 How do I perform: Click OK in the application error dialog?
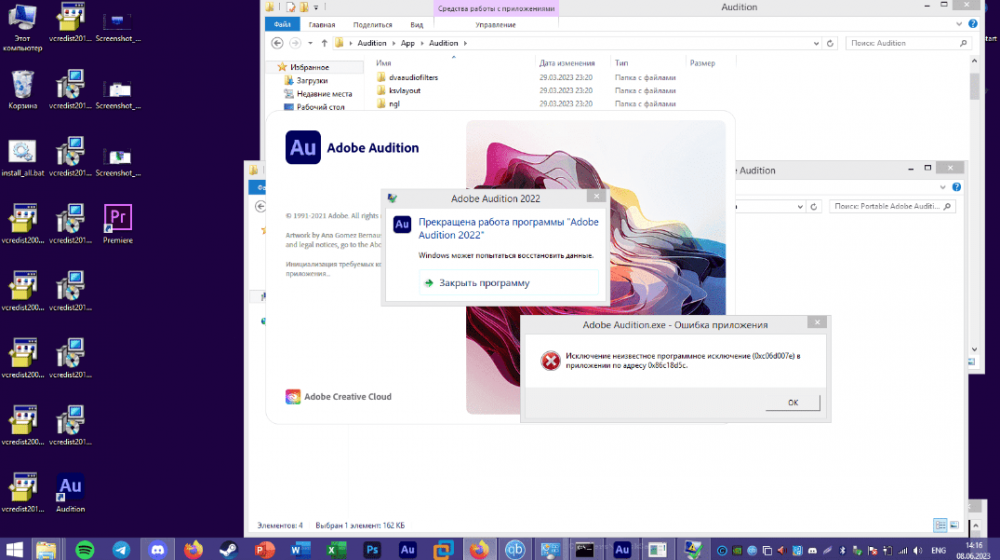[x=792, y=402]
